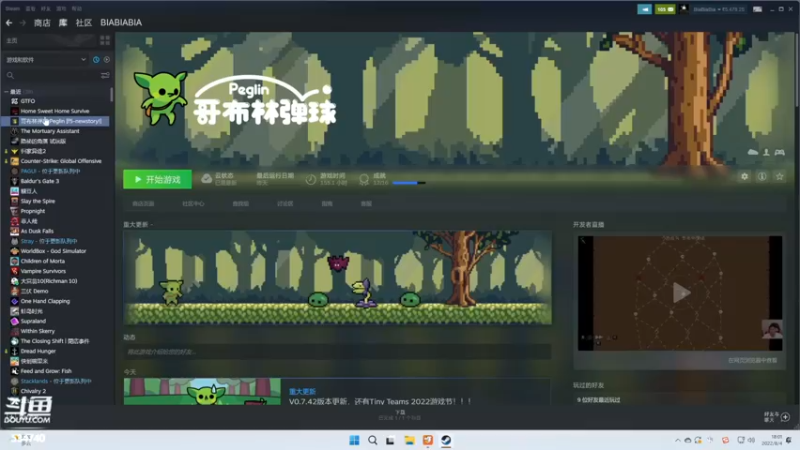Toggle the ready-to-play filter icon
Image resolution: width=800 pixels, height=450 pixels.
[x=107, y=60]
